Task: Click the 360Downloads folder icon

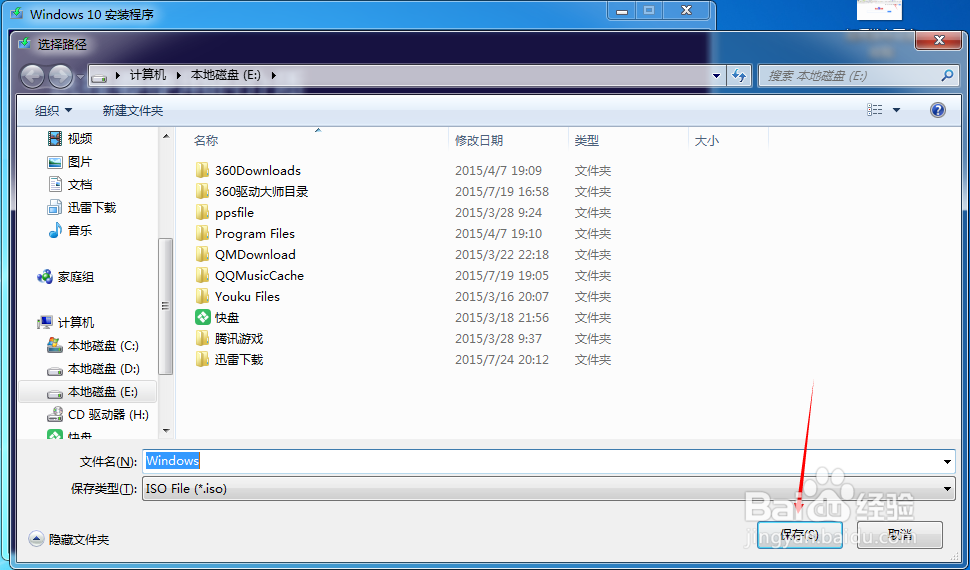Action: [202, 170]
